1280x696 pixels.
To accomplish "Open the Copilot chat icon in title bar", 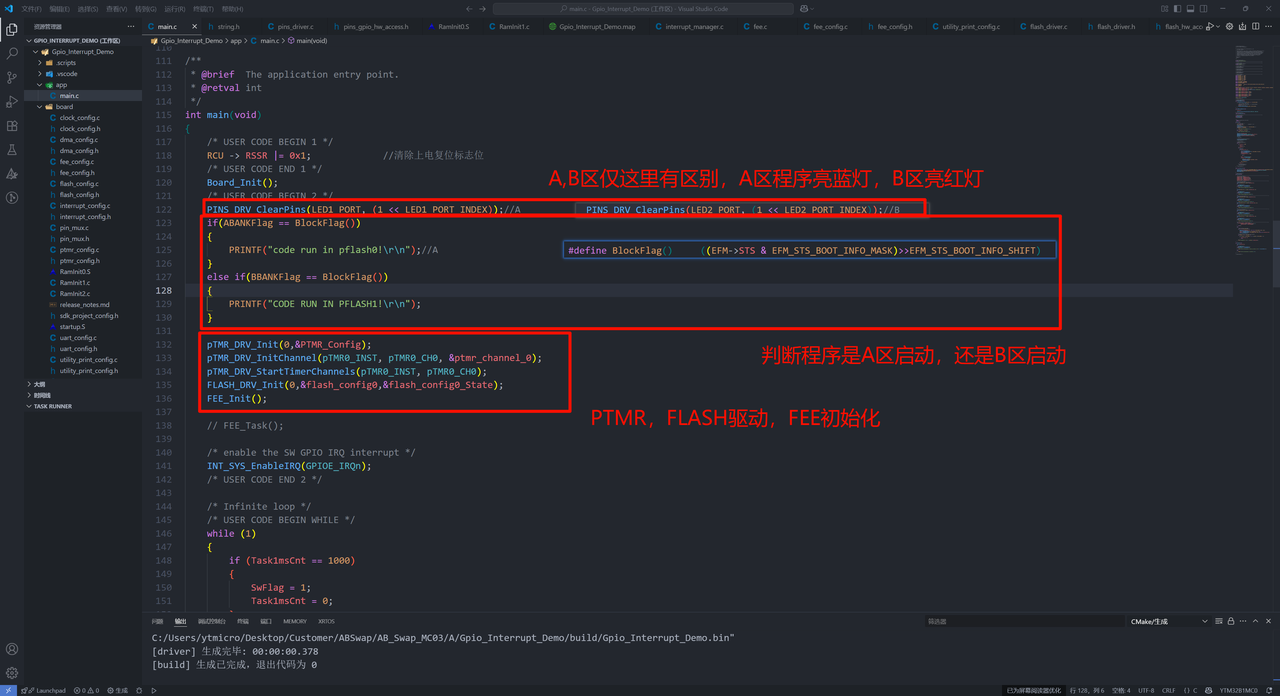I will click(x=803, y=9).
